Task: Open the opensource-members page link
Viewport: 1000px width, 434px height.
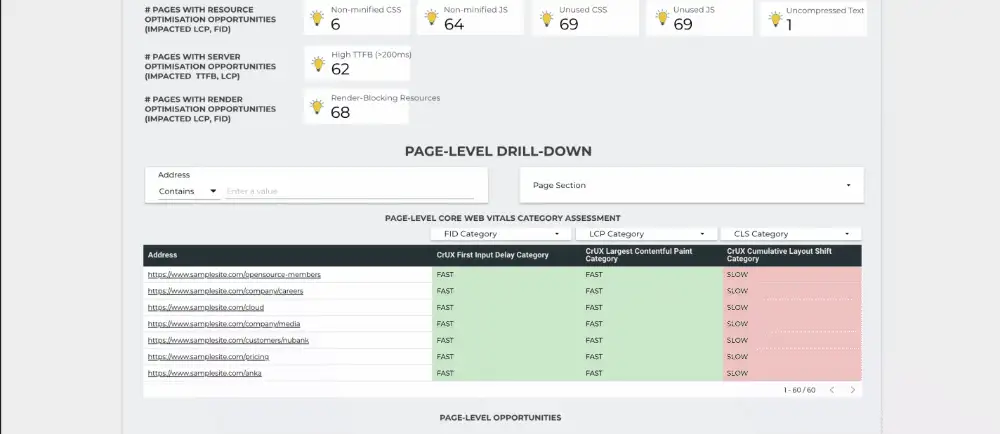Action: (234, 275)
